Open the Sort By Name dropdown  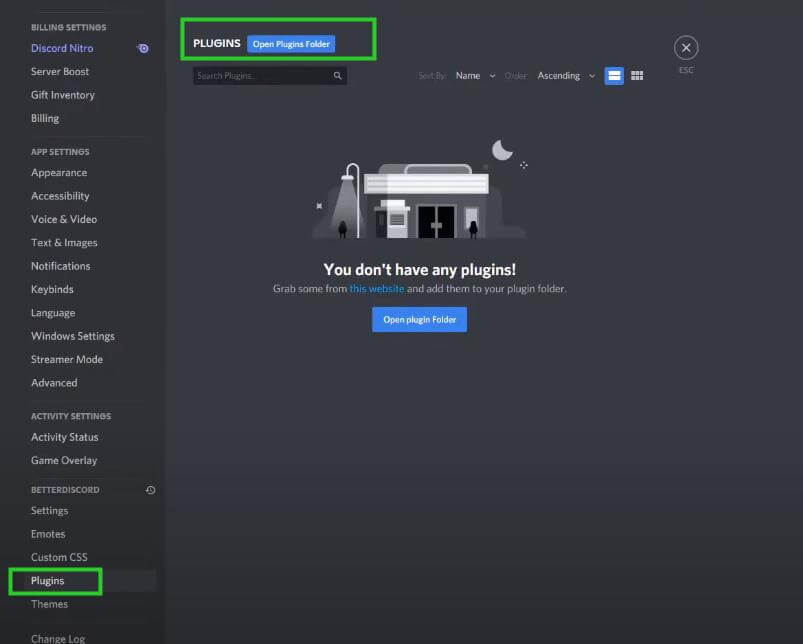(475, 76)
